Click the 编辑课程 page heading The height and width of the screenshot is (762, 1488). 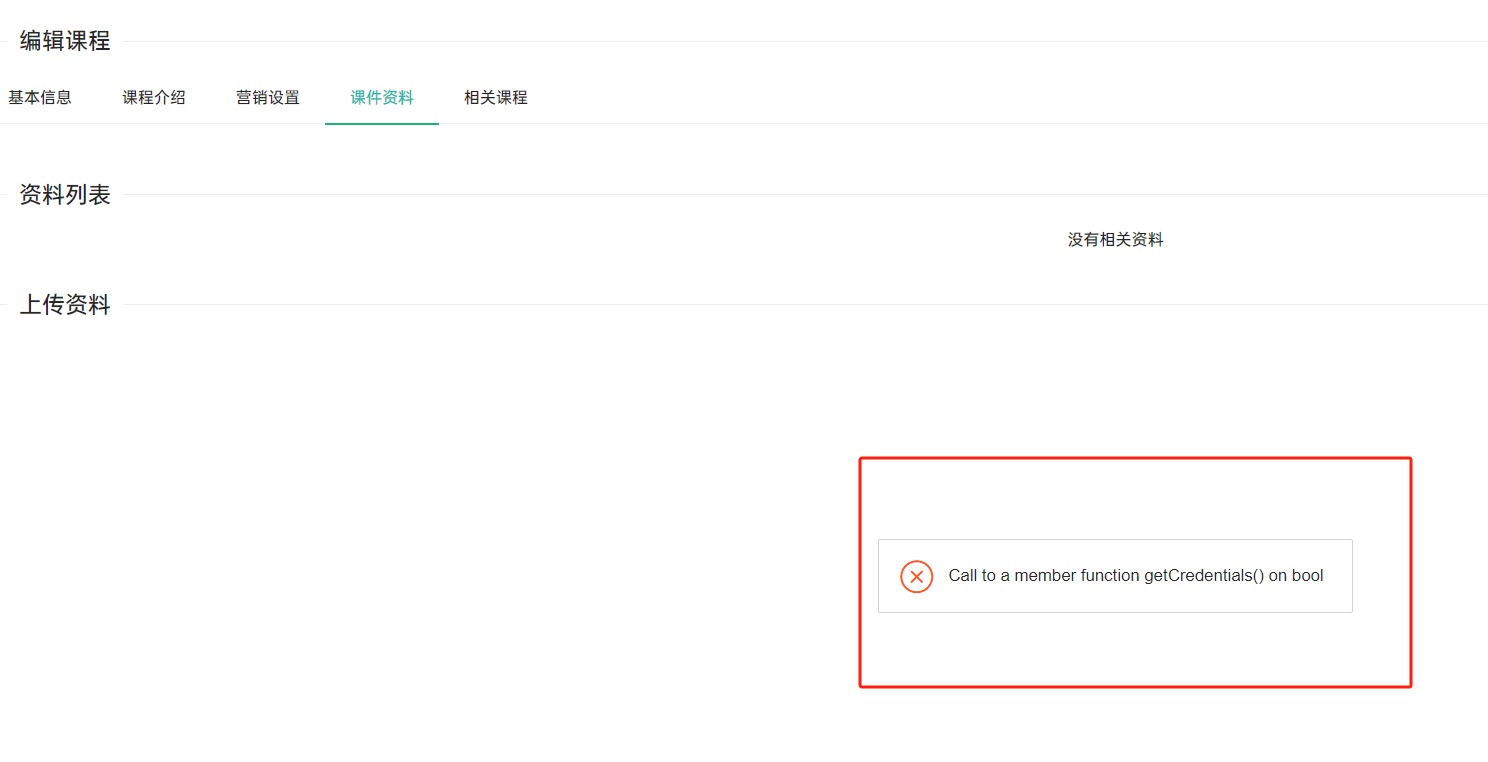(65, 41)
